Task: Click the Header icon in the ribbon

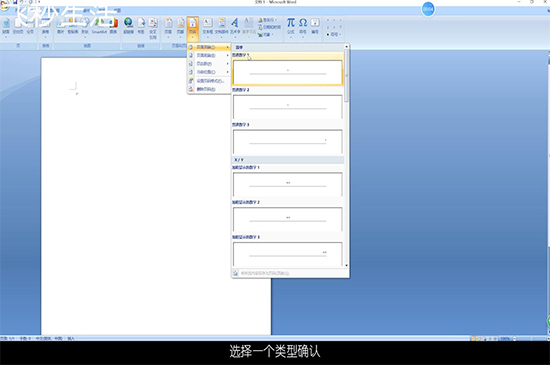Action: (x=168, y=23)
